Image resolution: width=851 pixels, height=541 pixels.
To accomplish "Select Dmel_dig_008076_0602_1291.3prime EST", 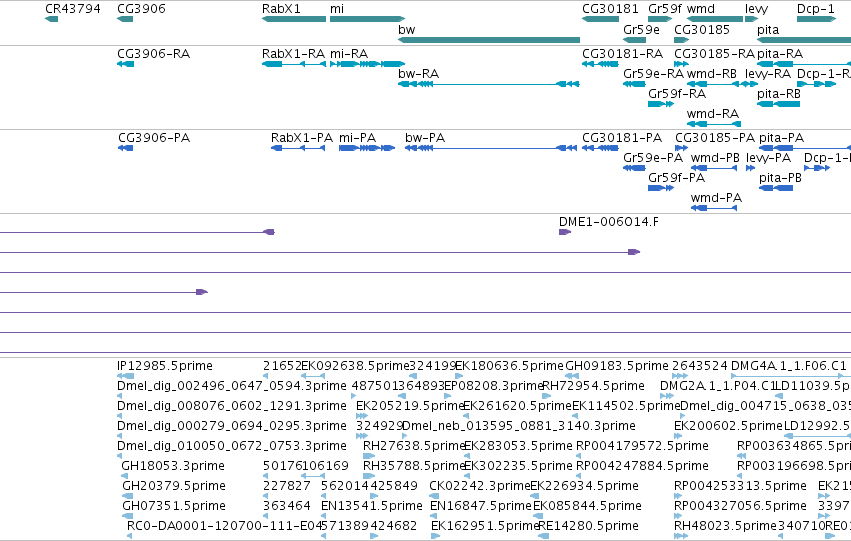I will click(232, 406).
